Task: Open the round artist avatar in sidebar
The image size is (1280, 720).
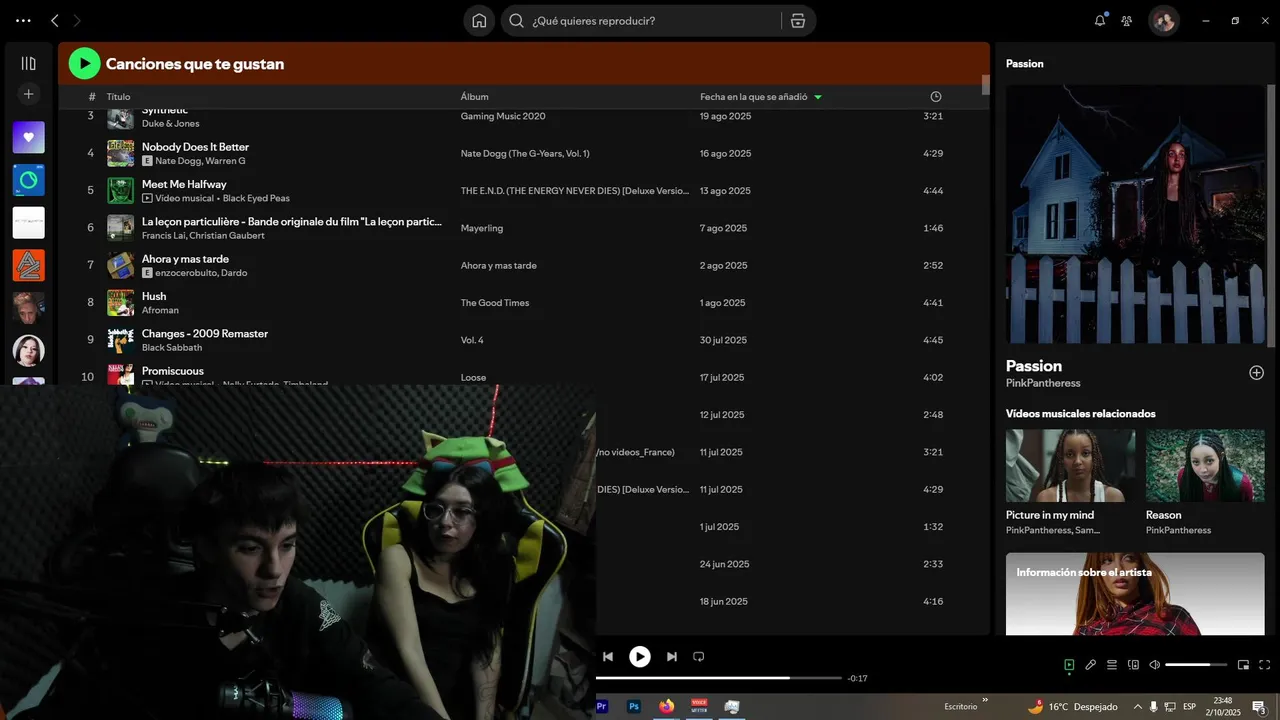Action: point(28,350)
